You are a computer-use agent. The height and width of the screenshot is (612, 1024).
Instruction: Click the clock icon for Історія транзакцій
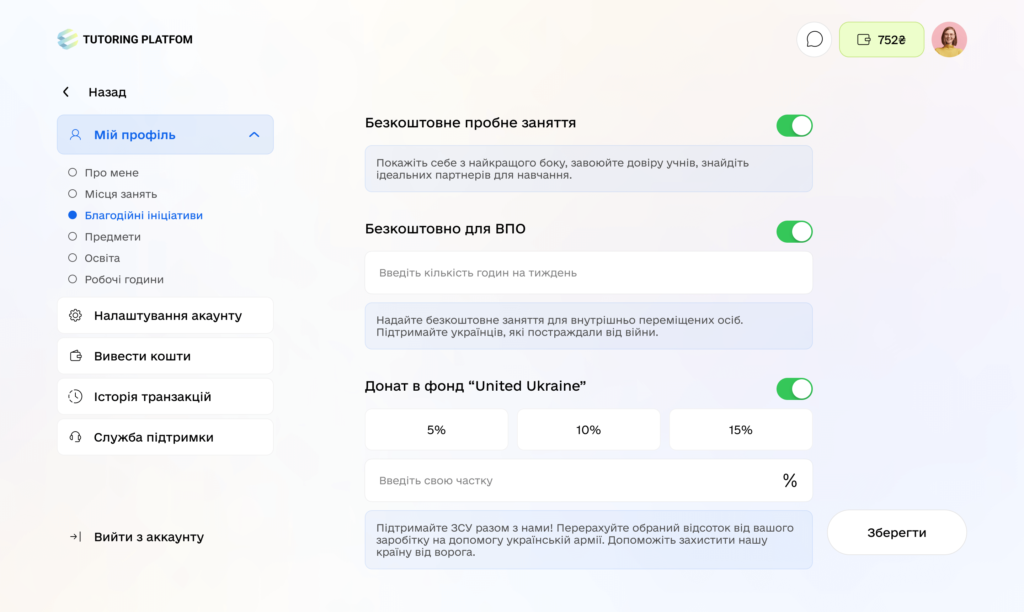pyautogui.click(x=75, y=397)
